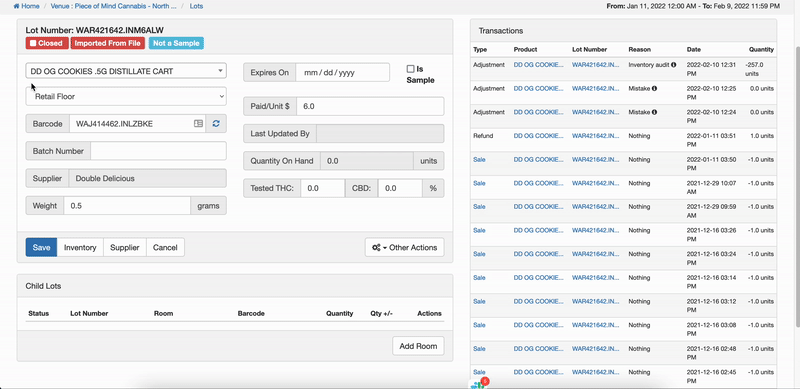
Task: Open the Lots breadcrumb link
Action: pyautogui.click(x=196, y=7)
